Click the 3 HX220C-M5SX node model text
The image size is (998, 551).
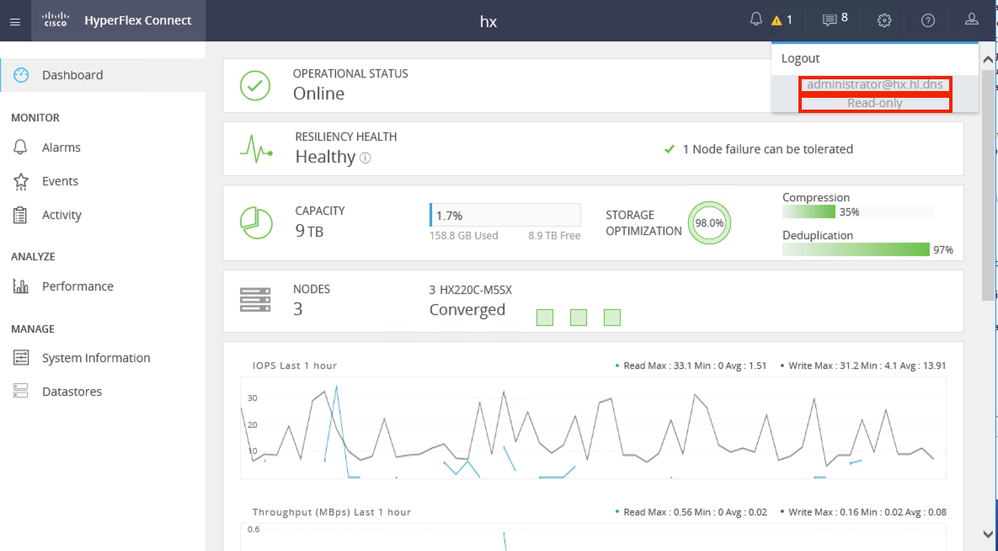coord(470,290)
